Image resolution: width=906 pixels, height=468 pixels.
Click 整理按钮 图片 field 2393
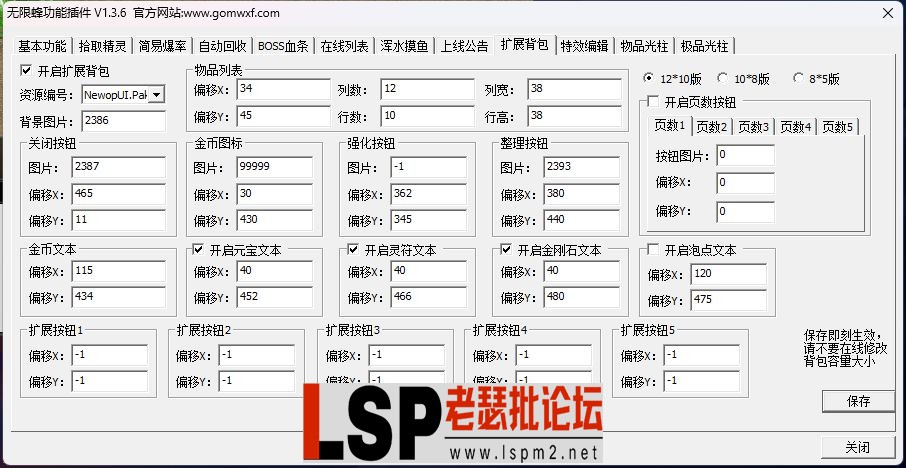[x=582, y=167]
